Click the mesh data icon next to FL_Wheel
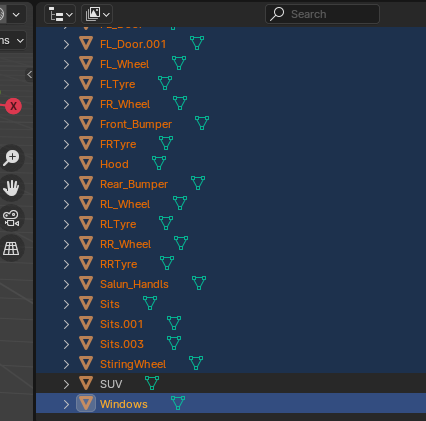This screenshot has width=426, height=421. tap(179, 63)
